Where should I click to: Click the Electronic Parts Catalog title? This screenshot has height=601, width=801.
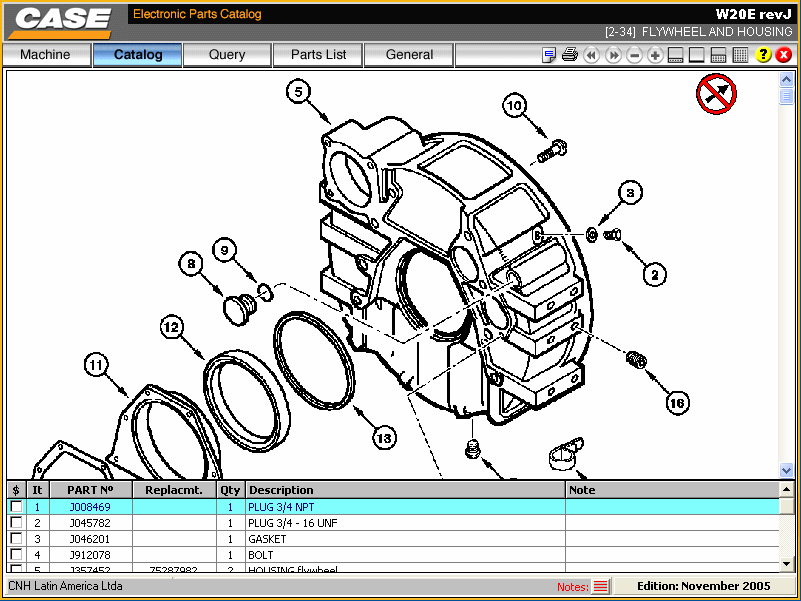(x=197, y=14)
